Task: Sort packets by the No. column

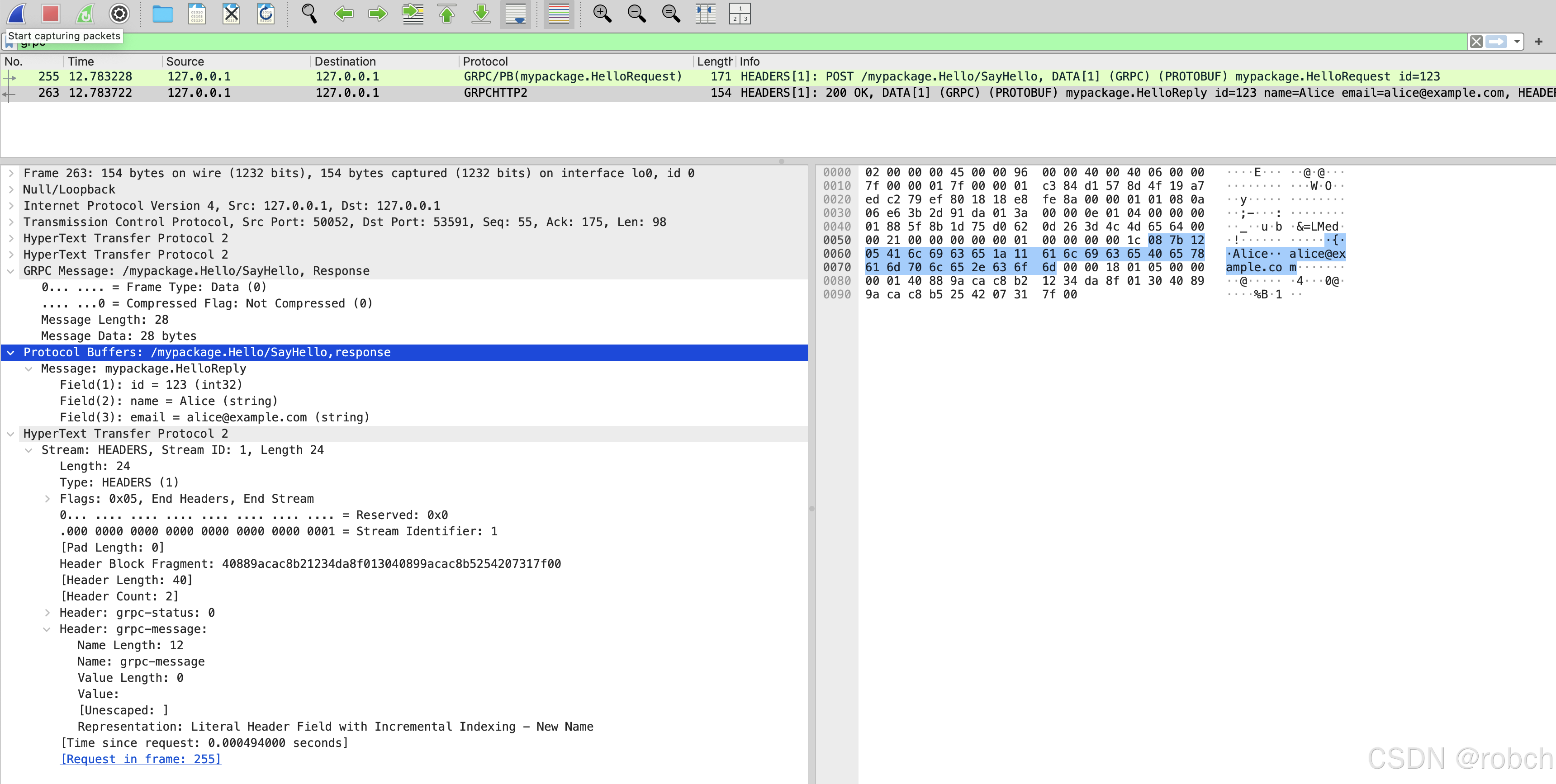Action: pyautogui.click(x=33, y=61)
